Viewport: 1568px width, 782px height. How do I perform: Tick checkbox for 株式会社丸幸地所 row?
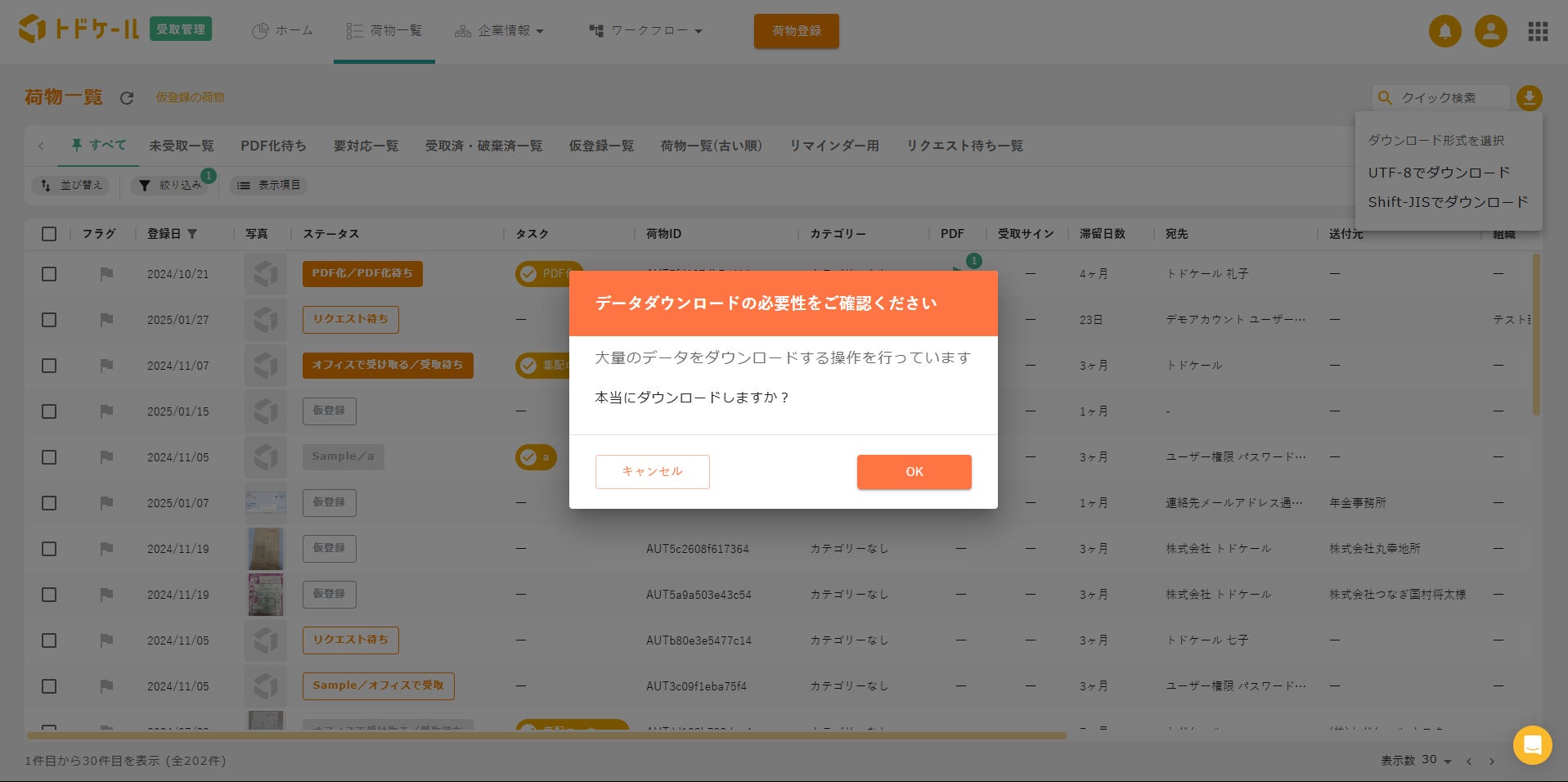[49, 549]
